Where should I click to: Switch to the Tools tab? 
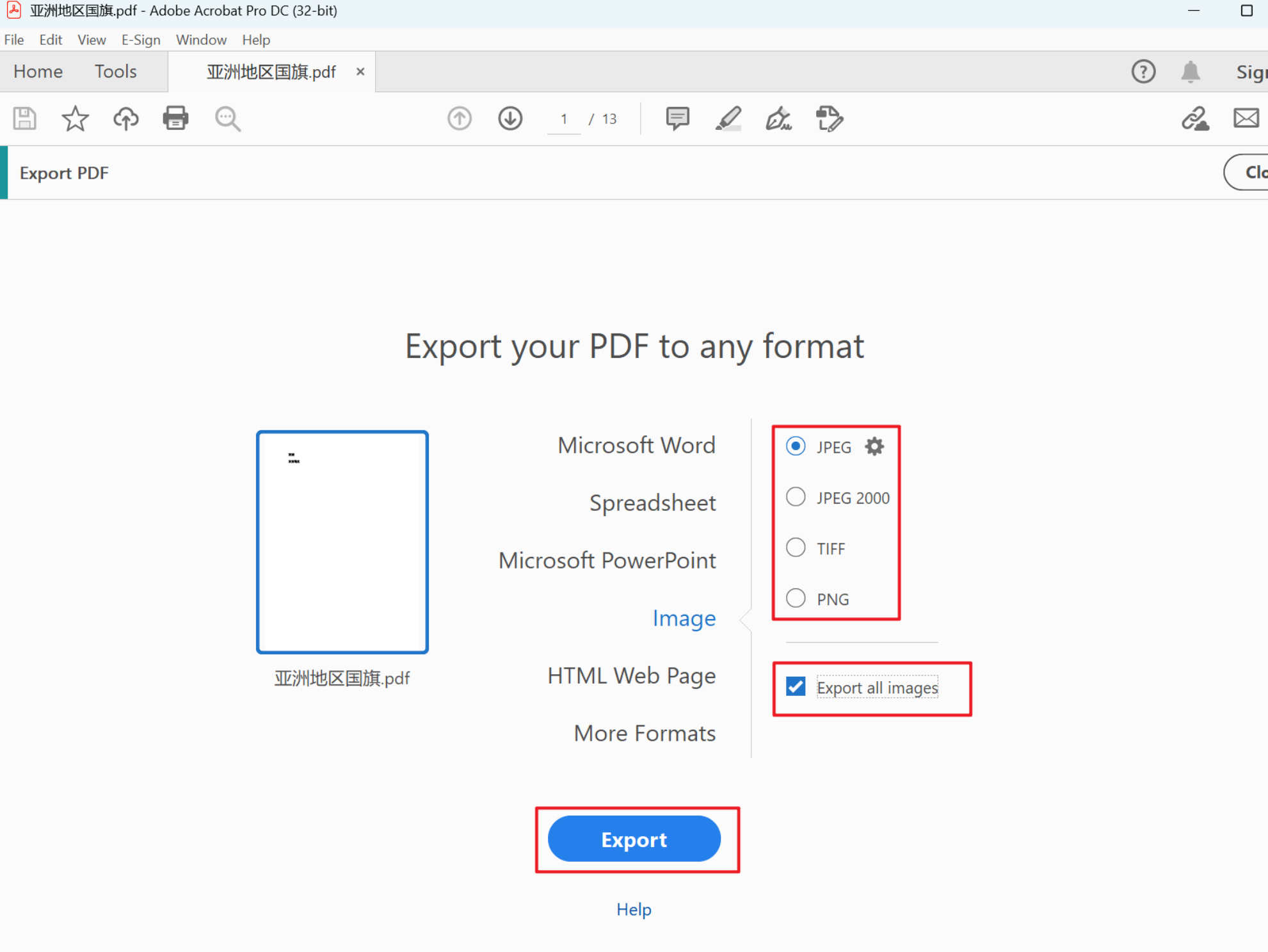pyautogui.click(x=115, y=71)
